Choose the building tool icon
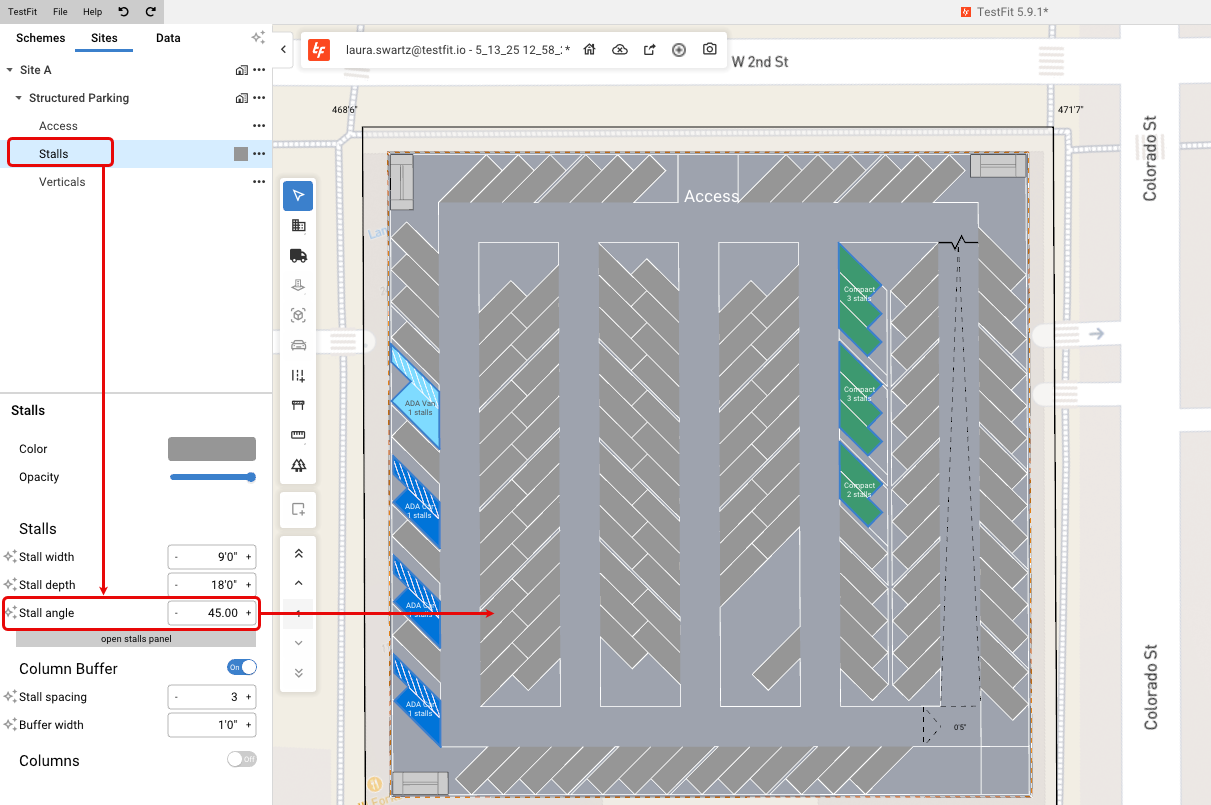The height and width of the screenshot is (805, 1211). [x=298, y=226]
